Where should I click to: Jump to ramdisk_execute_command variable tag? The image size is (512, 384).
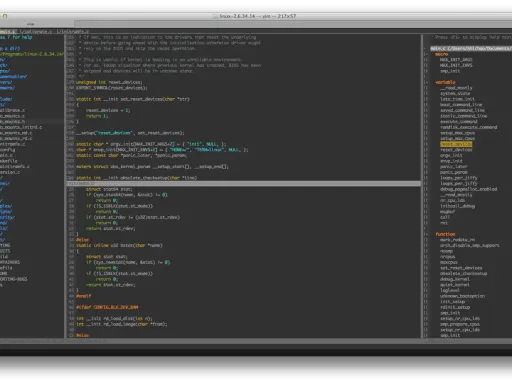tap(469, 127)
